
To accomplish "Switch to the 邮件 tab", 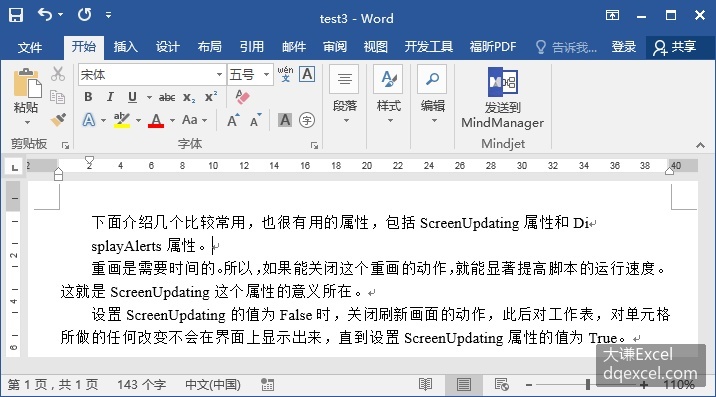I will point(294,47).
